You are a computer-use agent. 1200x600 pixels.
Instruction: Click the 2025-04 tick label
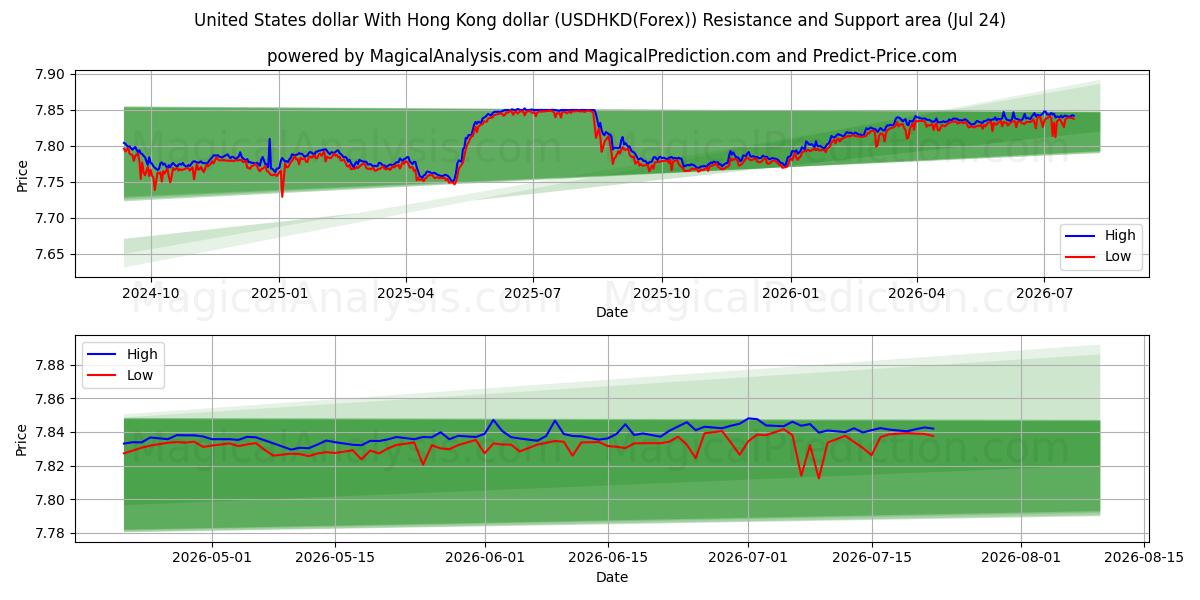coord(406,294)
